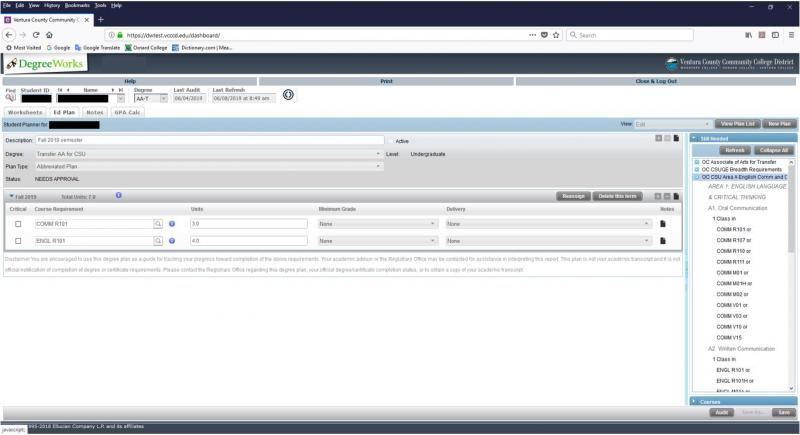
Task: Switch to the Worksheets tab
Action: (24, 112)
